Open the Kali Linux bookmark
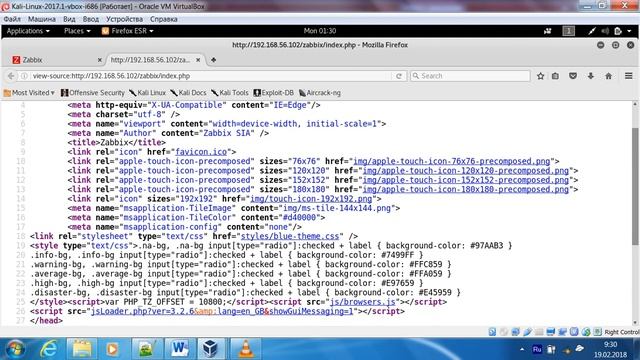640x360 pixels. pos(147,93)
